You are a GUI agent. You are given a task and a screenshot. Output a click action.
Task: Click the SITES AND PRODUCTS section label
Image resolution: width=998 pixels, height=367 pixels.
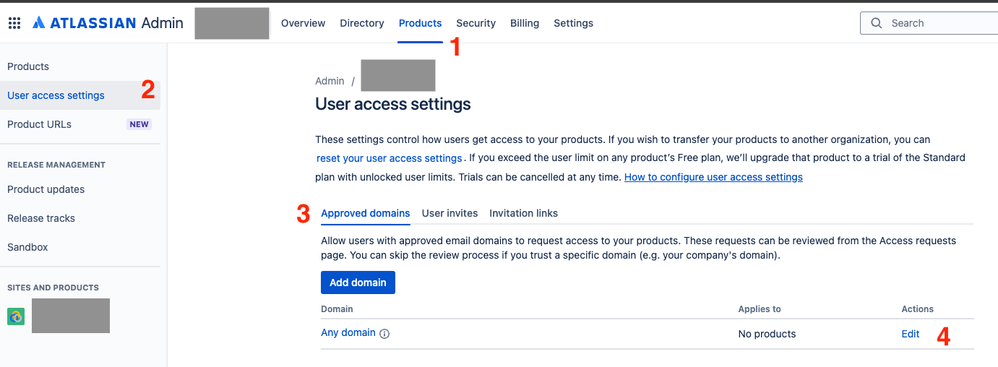pos(53,287)
